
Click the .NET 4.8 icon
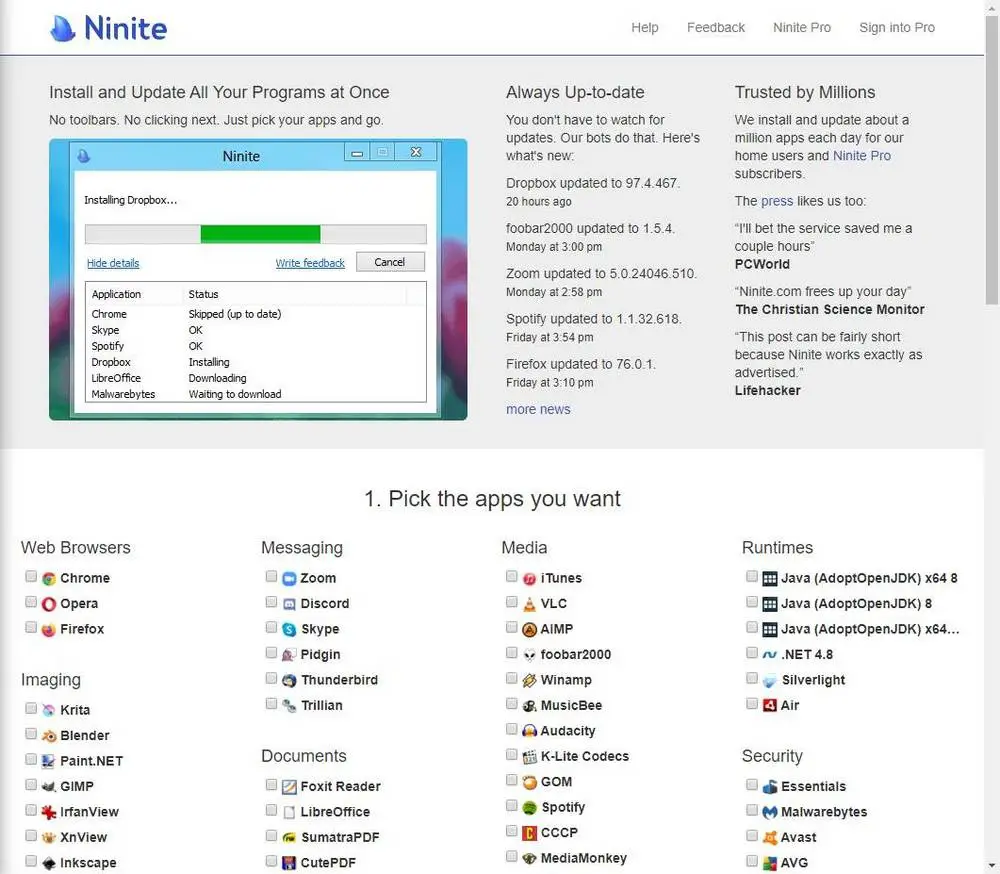click(x=770, y=655)
